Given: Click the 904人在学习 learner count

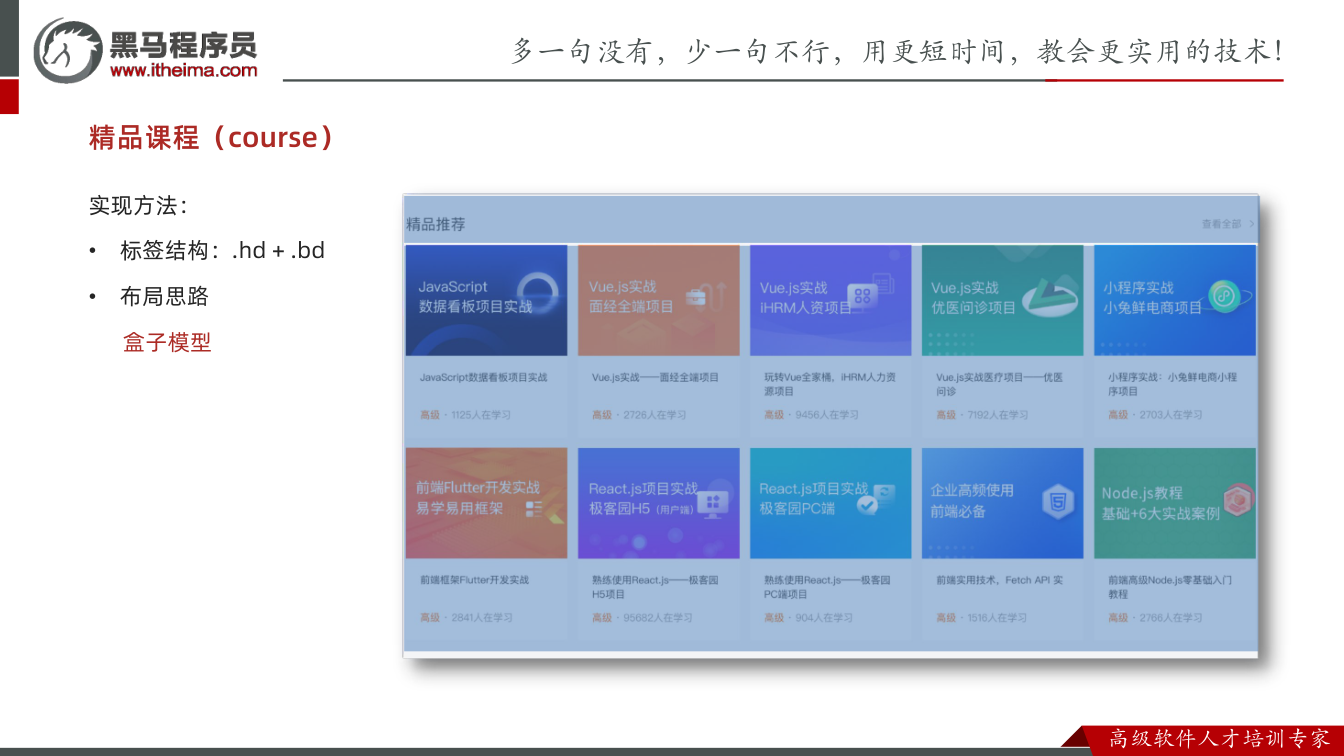Looking at the screenshot, I should point(824,617).
